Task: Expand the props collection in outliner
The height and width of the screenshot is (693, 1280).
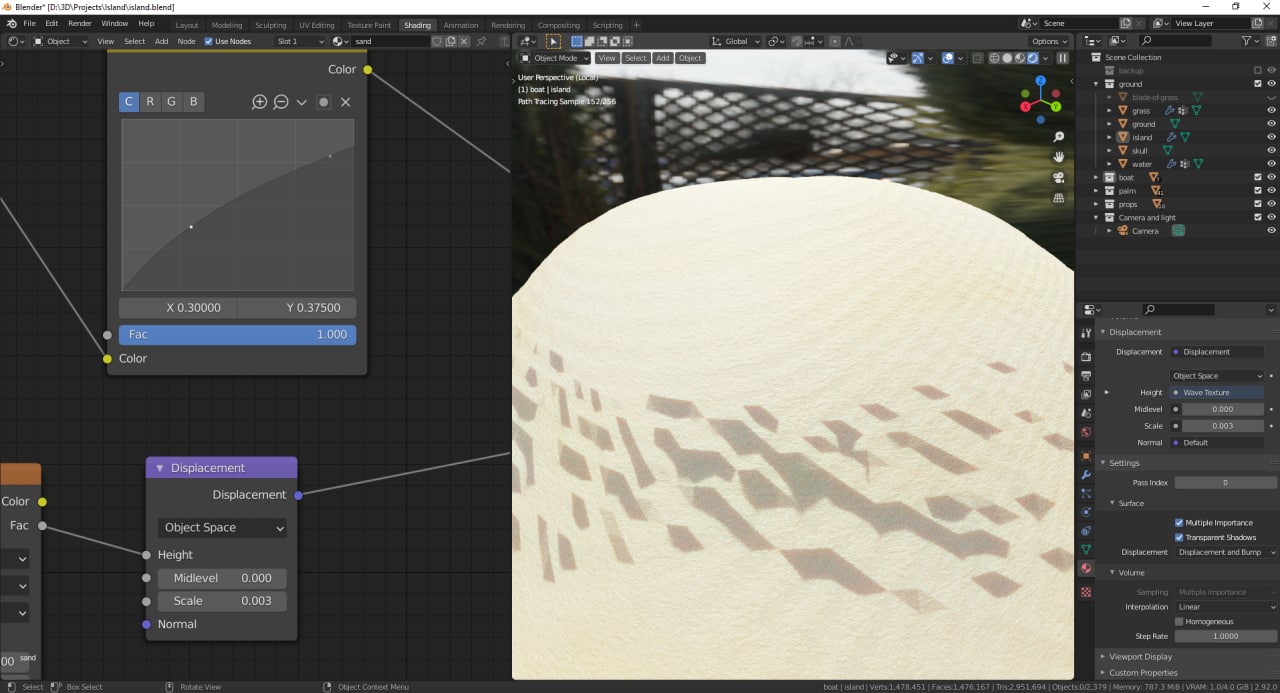Action: pos(1096,204)
